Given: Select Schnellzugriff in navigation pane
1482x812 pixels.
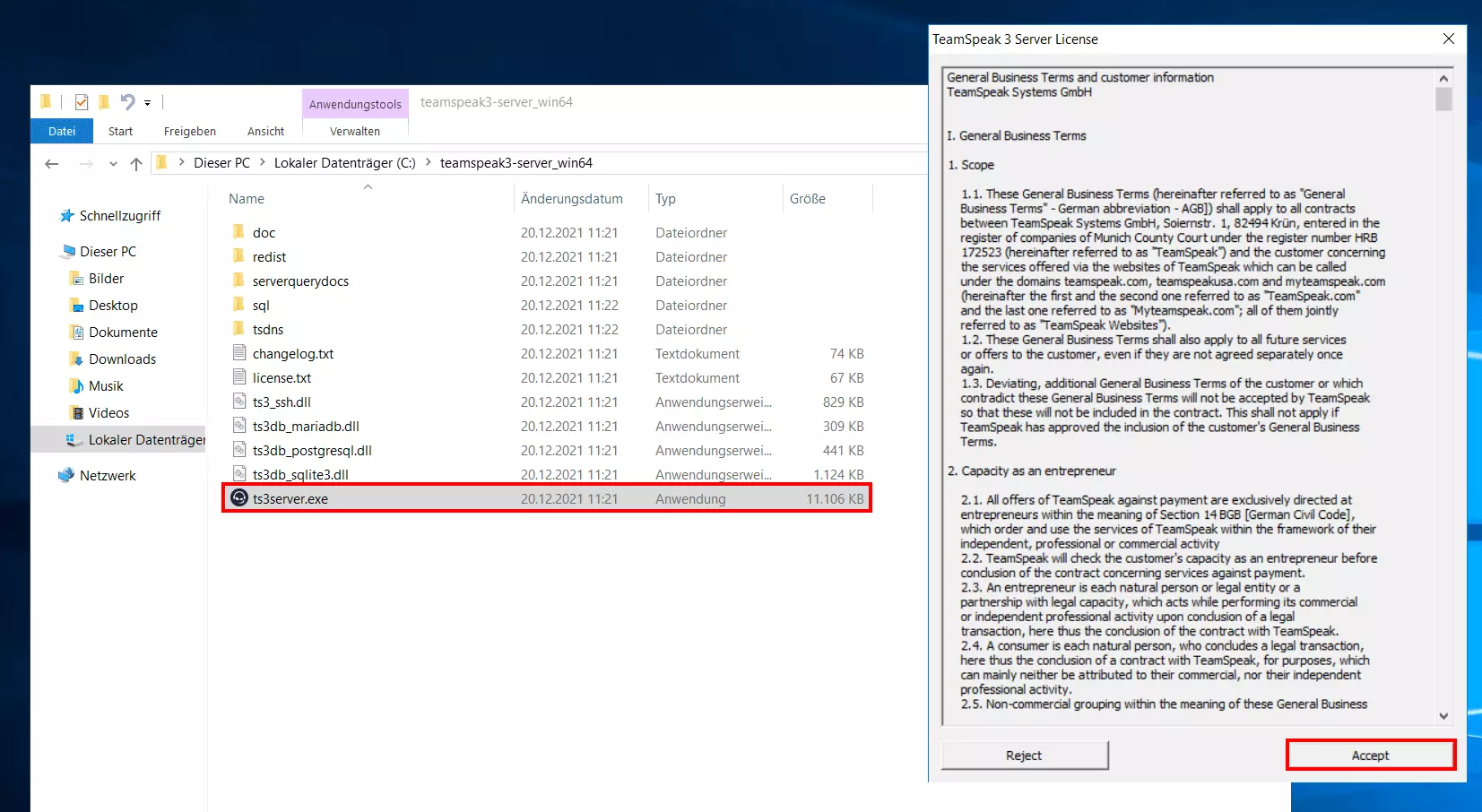Looking at the screenshot, I should [119, 216].
